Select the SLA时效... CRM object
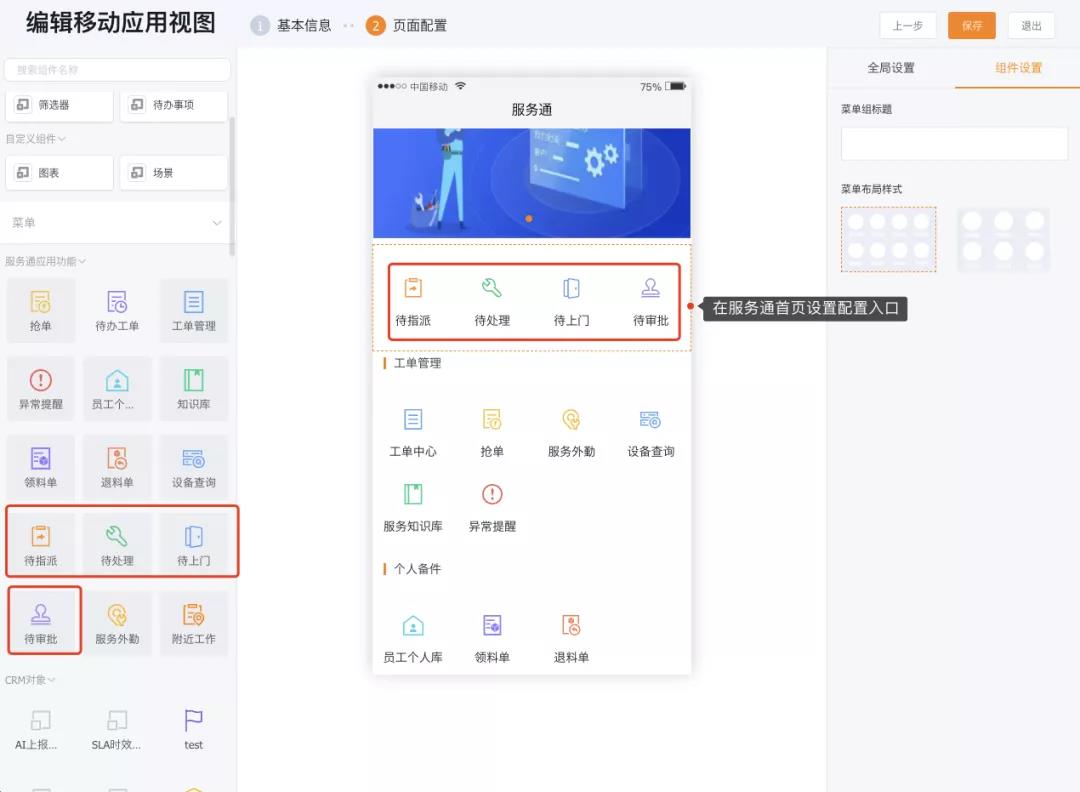The height and width of the screenshot is (792, 1080). [x=117, y=729]
